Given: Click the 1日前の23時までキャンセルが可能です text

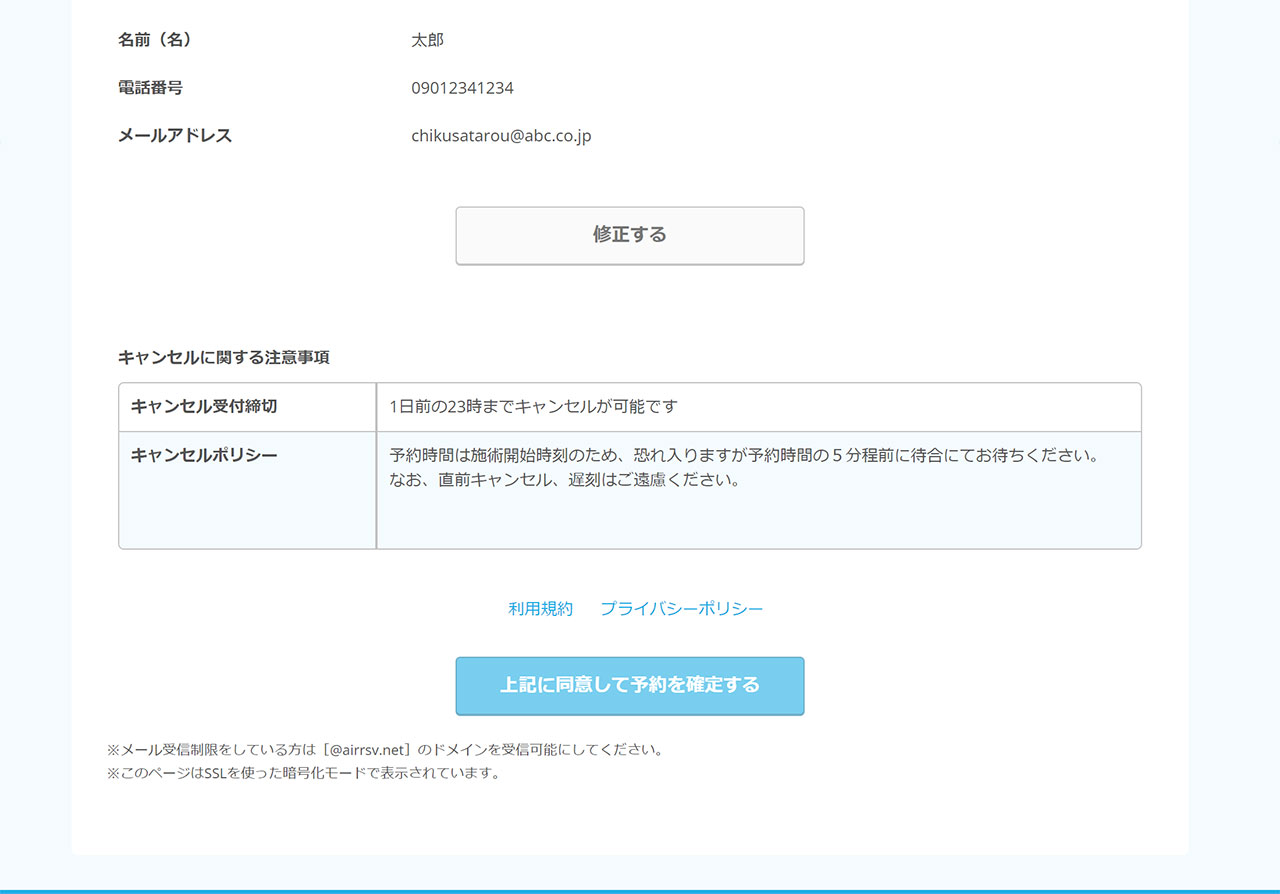Looking at the screenshot, I should click(x=533, y=407).
